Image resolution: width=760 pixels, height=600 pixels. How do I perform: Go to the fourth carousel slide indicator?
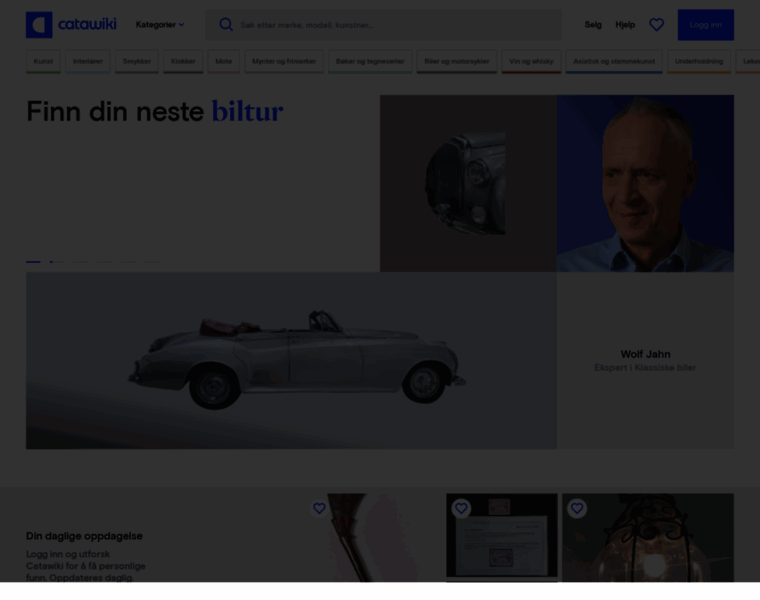click(x=104, y=262)
